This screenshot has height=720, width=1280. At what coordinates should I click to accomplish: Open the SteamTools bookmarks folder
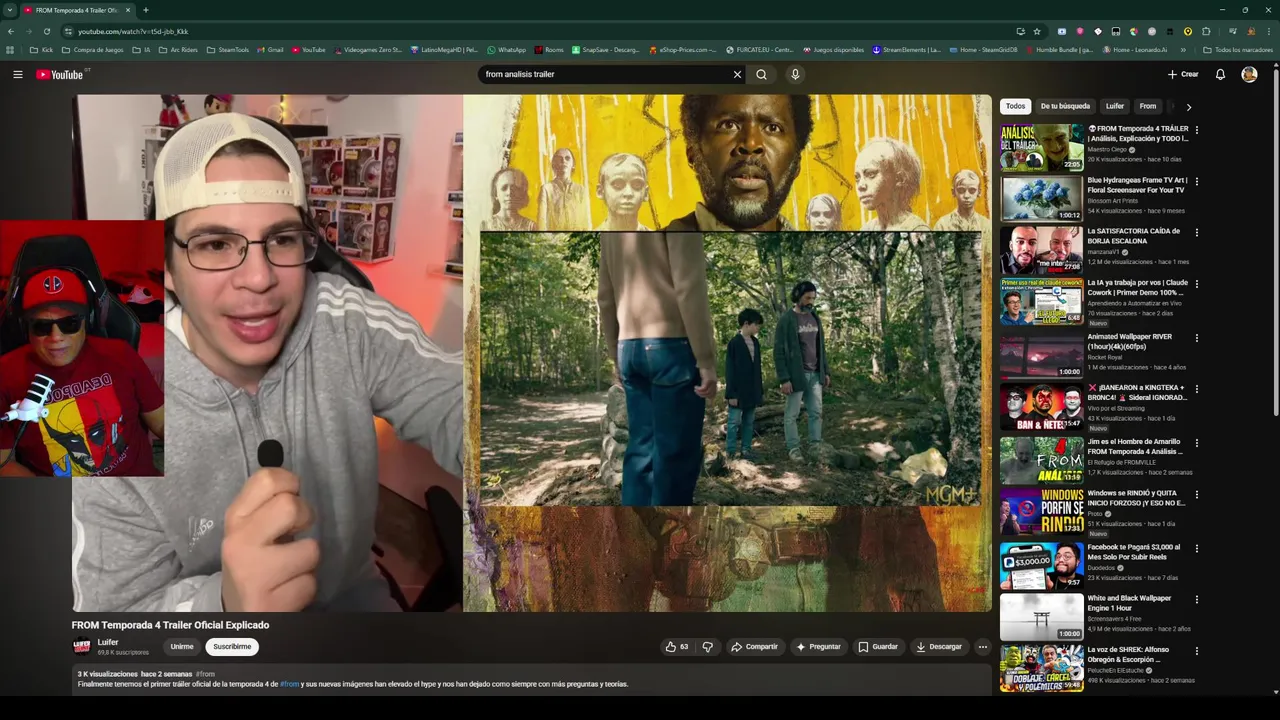[227, 50]
